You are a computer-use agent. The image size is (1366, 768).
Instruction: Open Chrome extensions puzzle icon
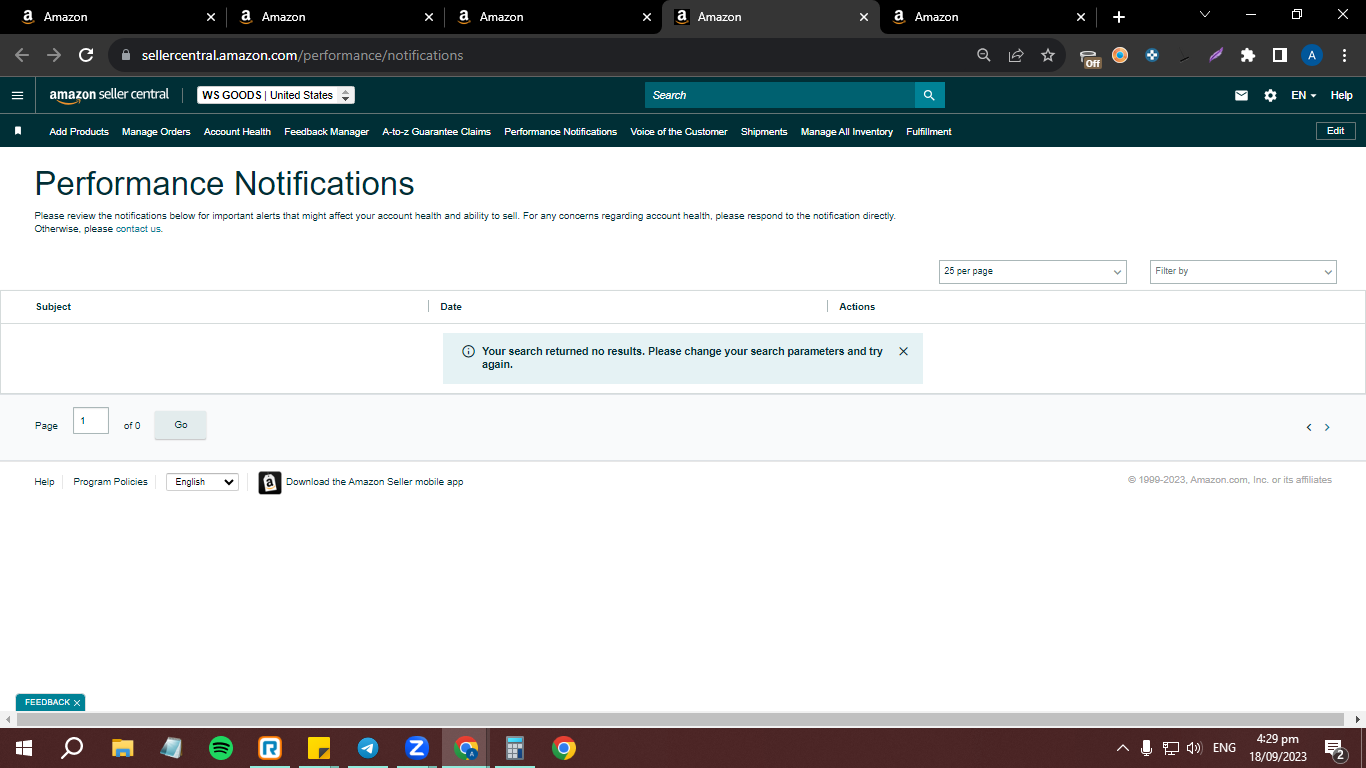point(1248,55)
